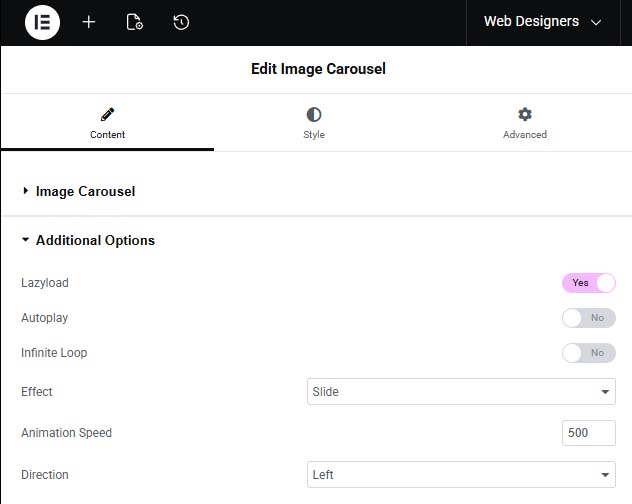Open the Direction dropdown set to Left
632x504 pixels.
tap(461, 475)
